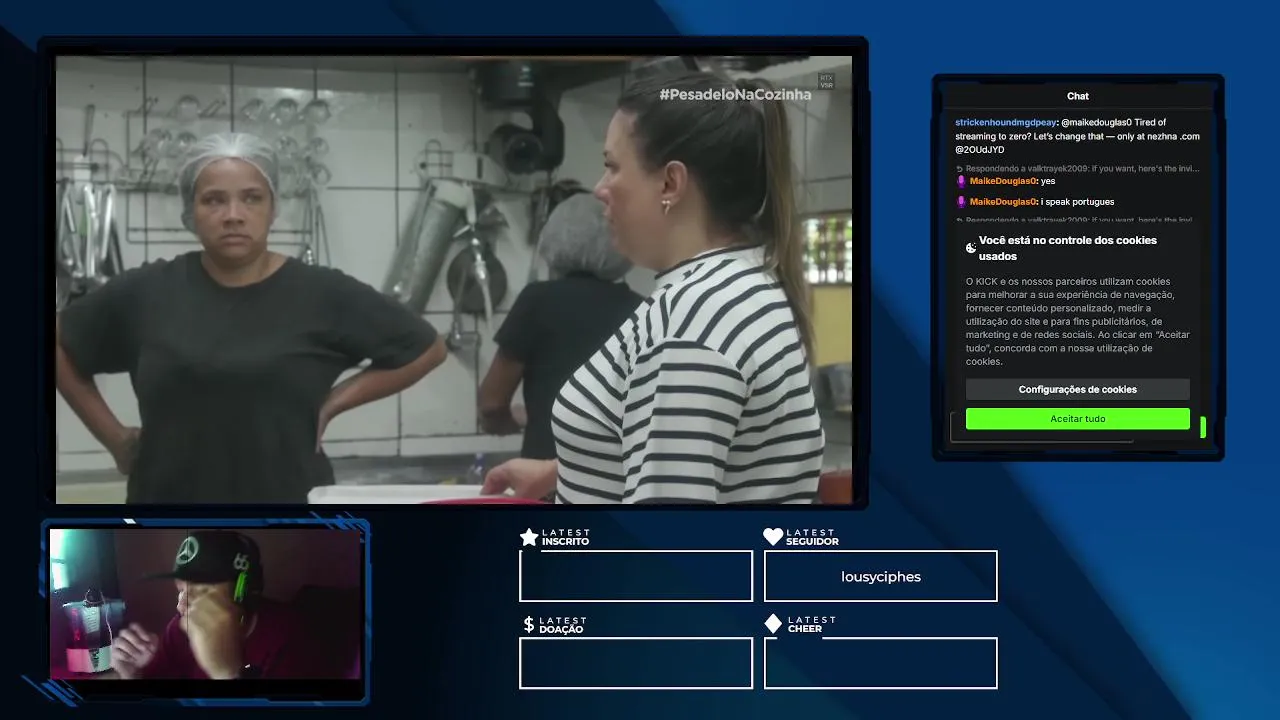
Task: Click the dollar icon beside Latest Doação
Action: 529,624
